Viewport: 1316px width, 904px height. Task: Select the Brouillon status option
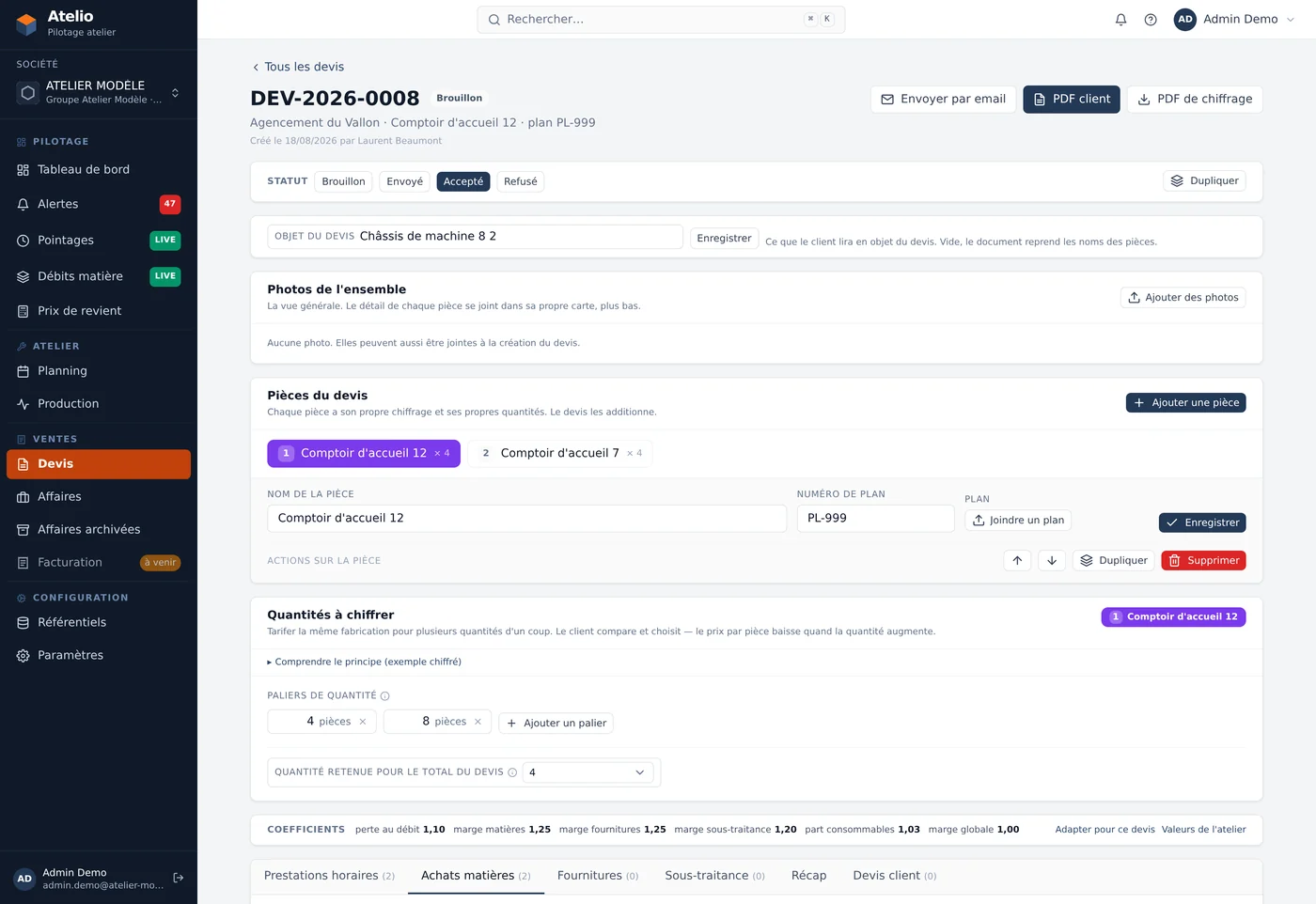click(x=343, y=181)
